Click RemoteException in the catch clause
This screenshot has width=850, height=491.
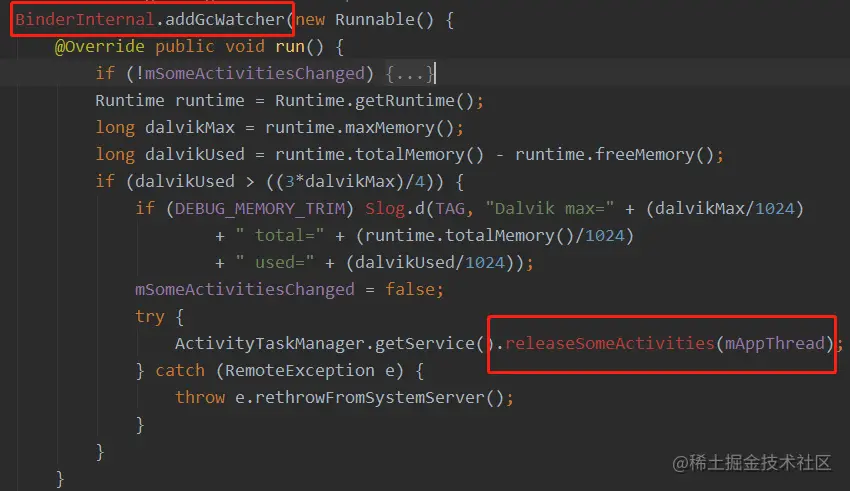(x=300, y=371)
